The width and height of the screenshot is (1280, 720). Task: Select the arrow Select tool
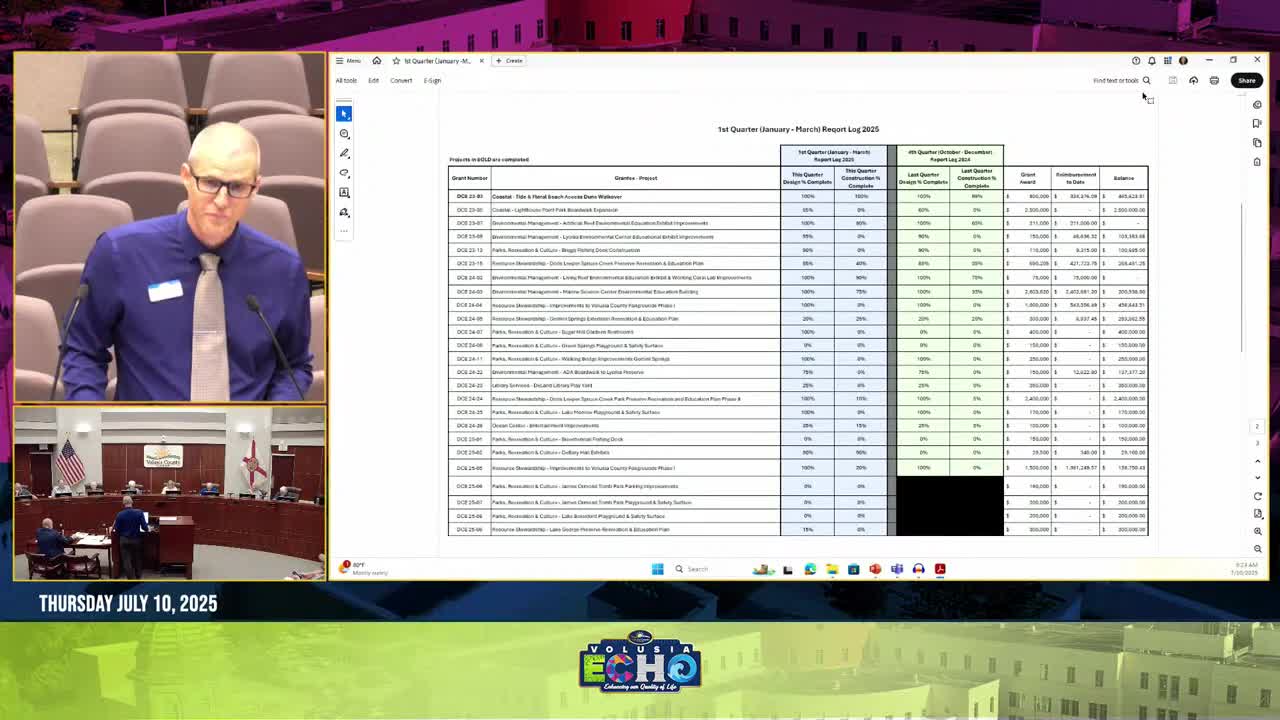344,114
